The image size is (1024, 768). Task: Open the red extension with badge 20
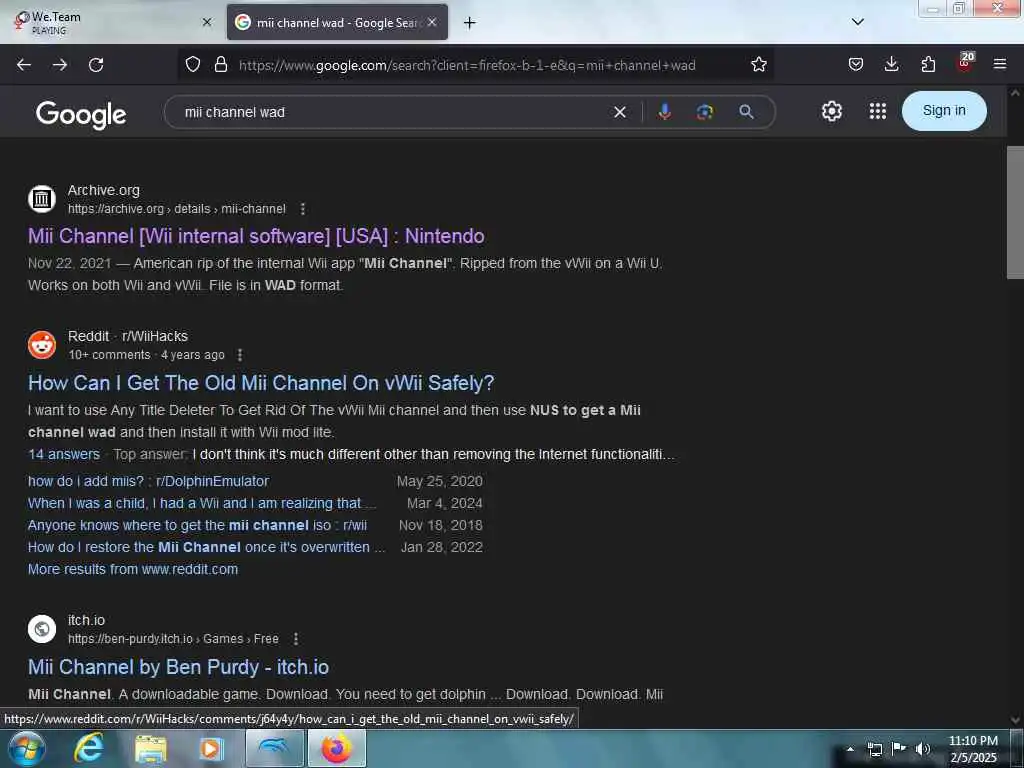[x=965, y=63]
